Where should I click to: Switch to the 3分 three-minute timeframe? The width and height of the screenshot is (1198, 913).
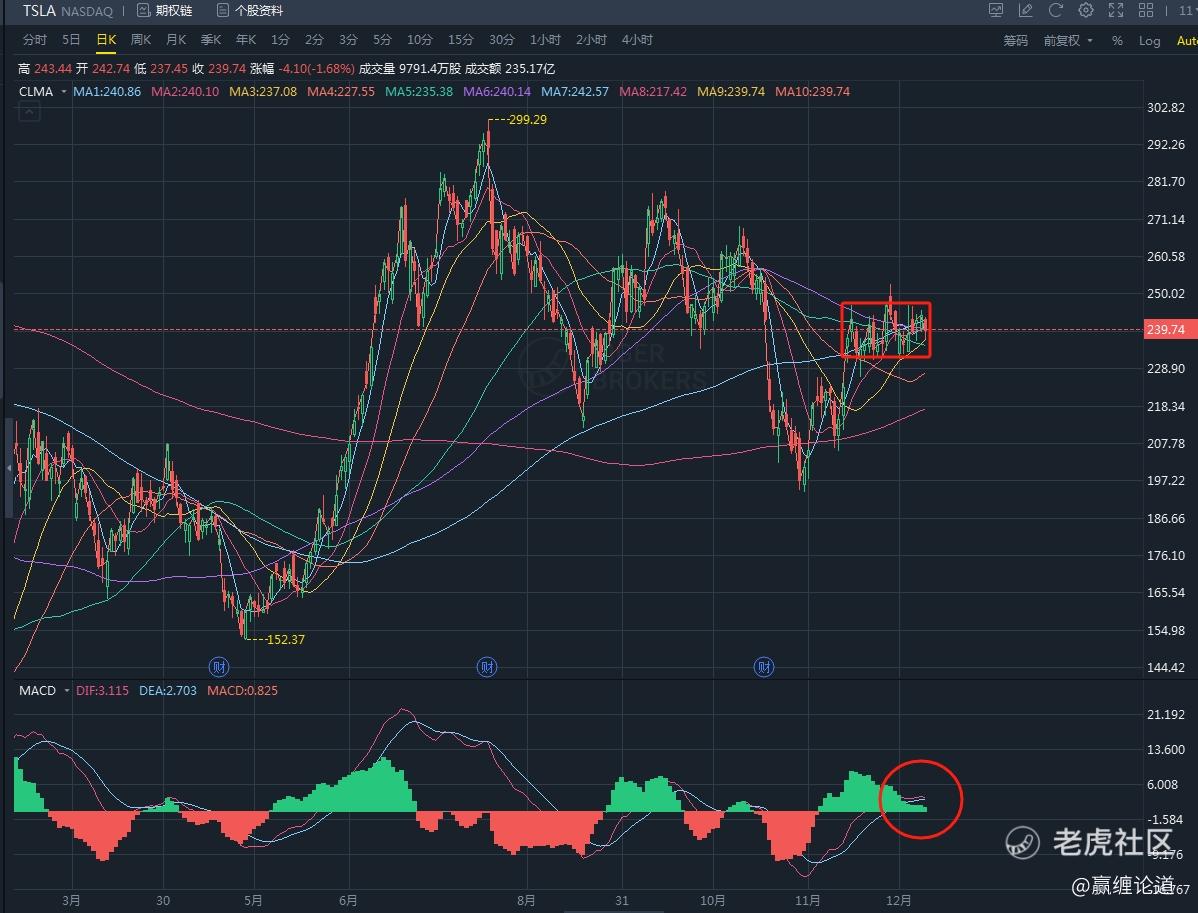(x=348, y=40)
